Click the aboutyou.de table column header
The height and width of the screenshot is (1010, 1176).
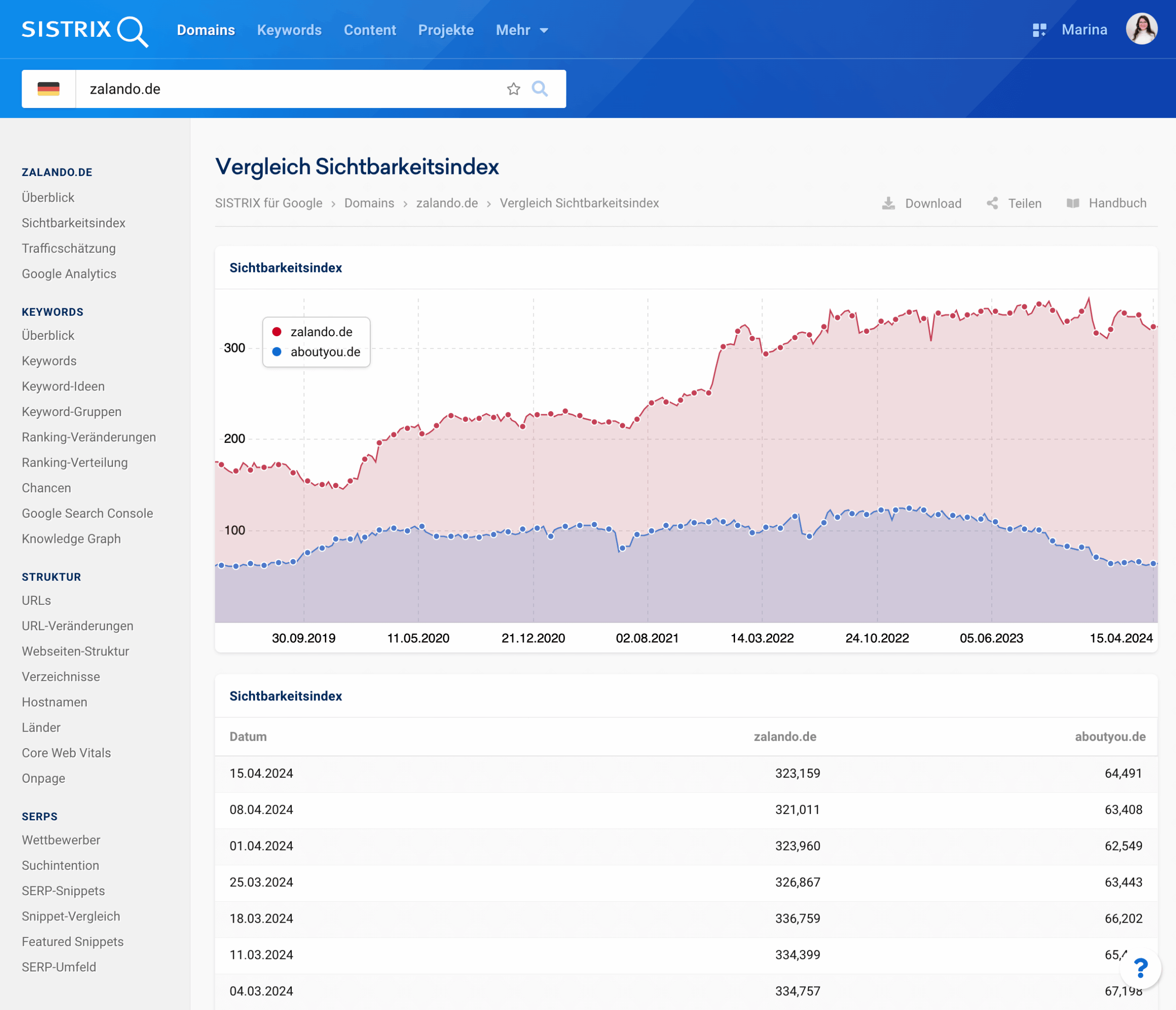coord(1110,737)
